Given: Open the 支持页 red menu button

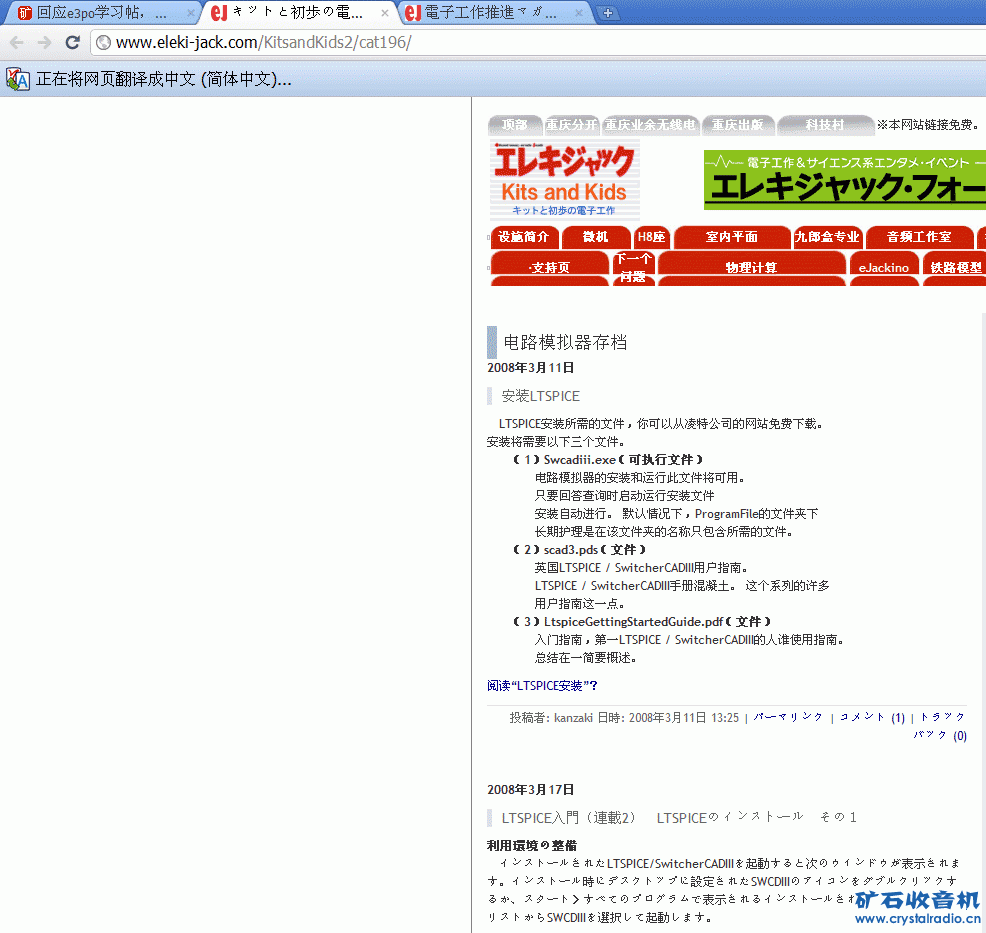Looking at the screenshot, I should pyautogui.click(x=549, y=268).
